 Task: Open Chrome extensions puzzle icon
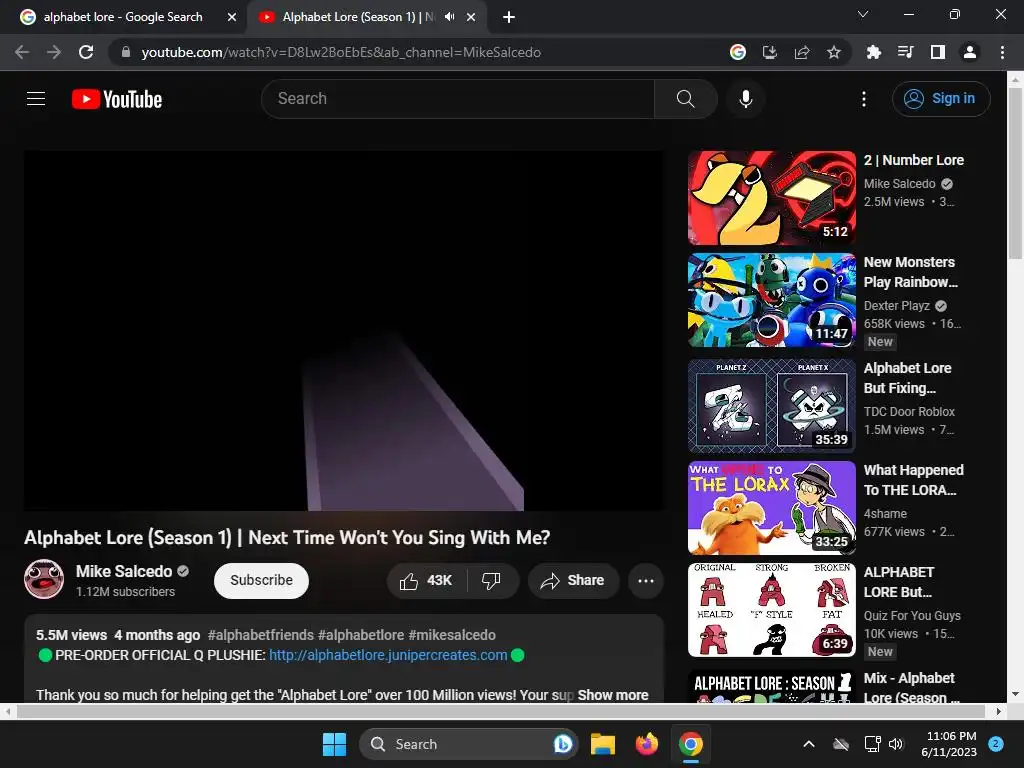873,52
